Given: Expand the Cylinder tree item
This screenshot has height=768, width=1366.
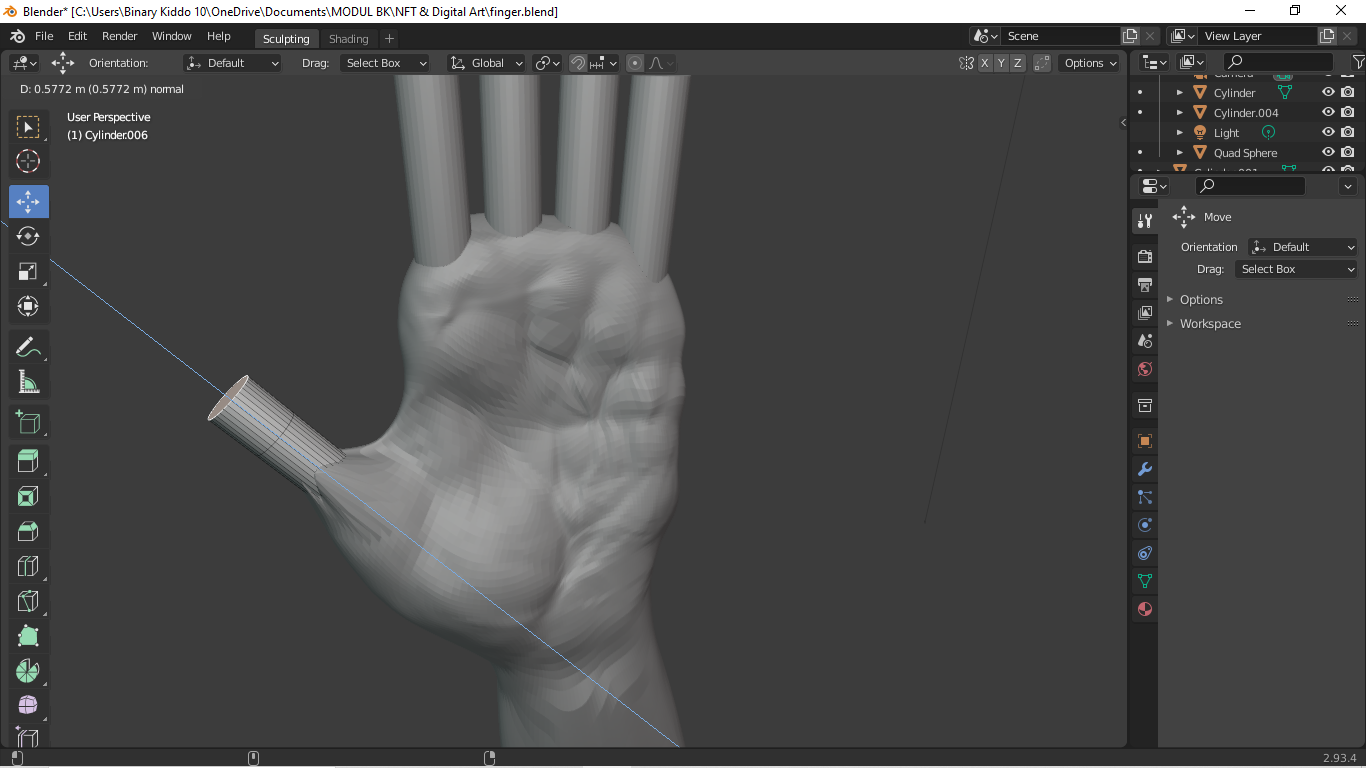Looking at the screenshot, I should 1180,92.
